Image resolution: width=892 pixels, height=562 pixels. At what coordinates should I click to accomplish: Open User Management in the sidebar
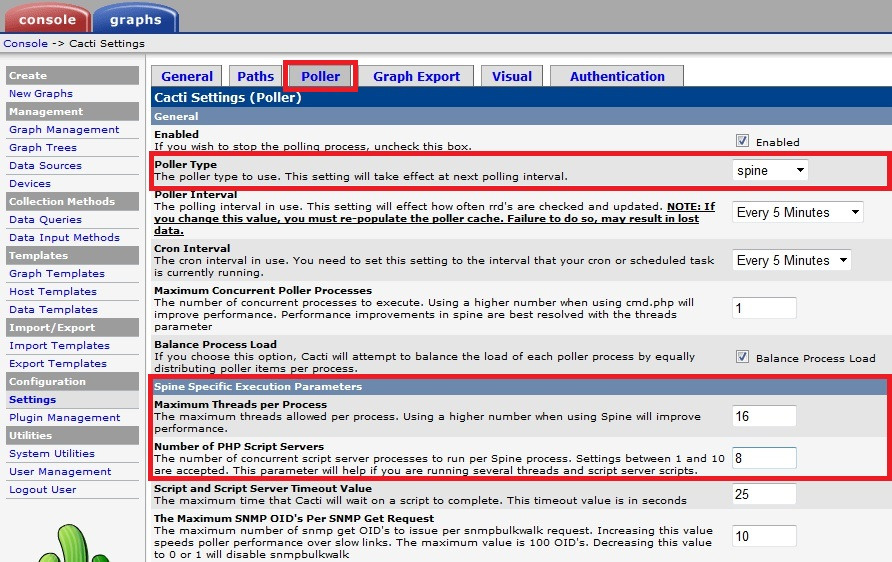click(60, 472)
